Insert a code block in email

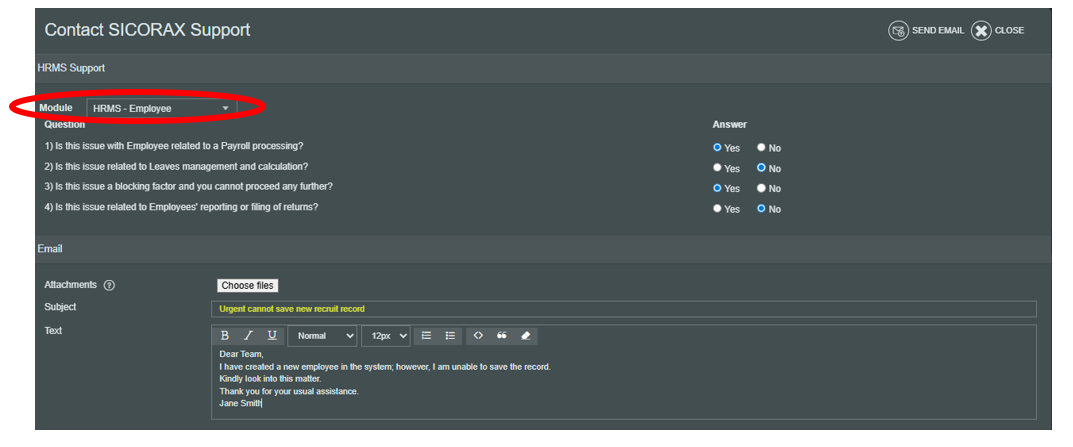point(478,336)
